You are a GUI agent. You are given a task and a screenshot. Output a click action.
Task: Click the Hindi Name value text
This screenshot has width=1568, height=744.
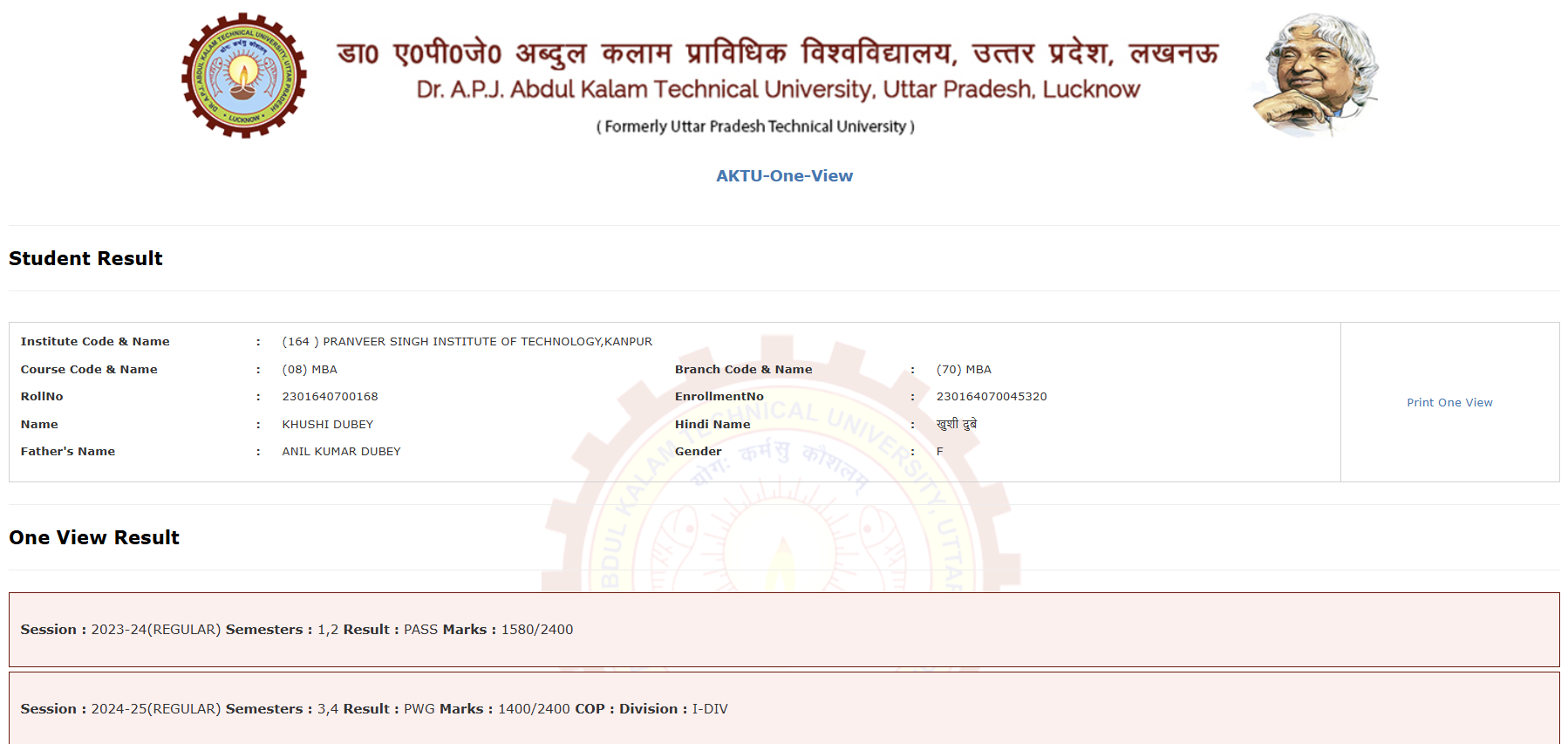pyautogui.click(x=956, y=424)
